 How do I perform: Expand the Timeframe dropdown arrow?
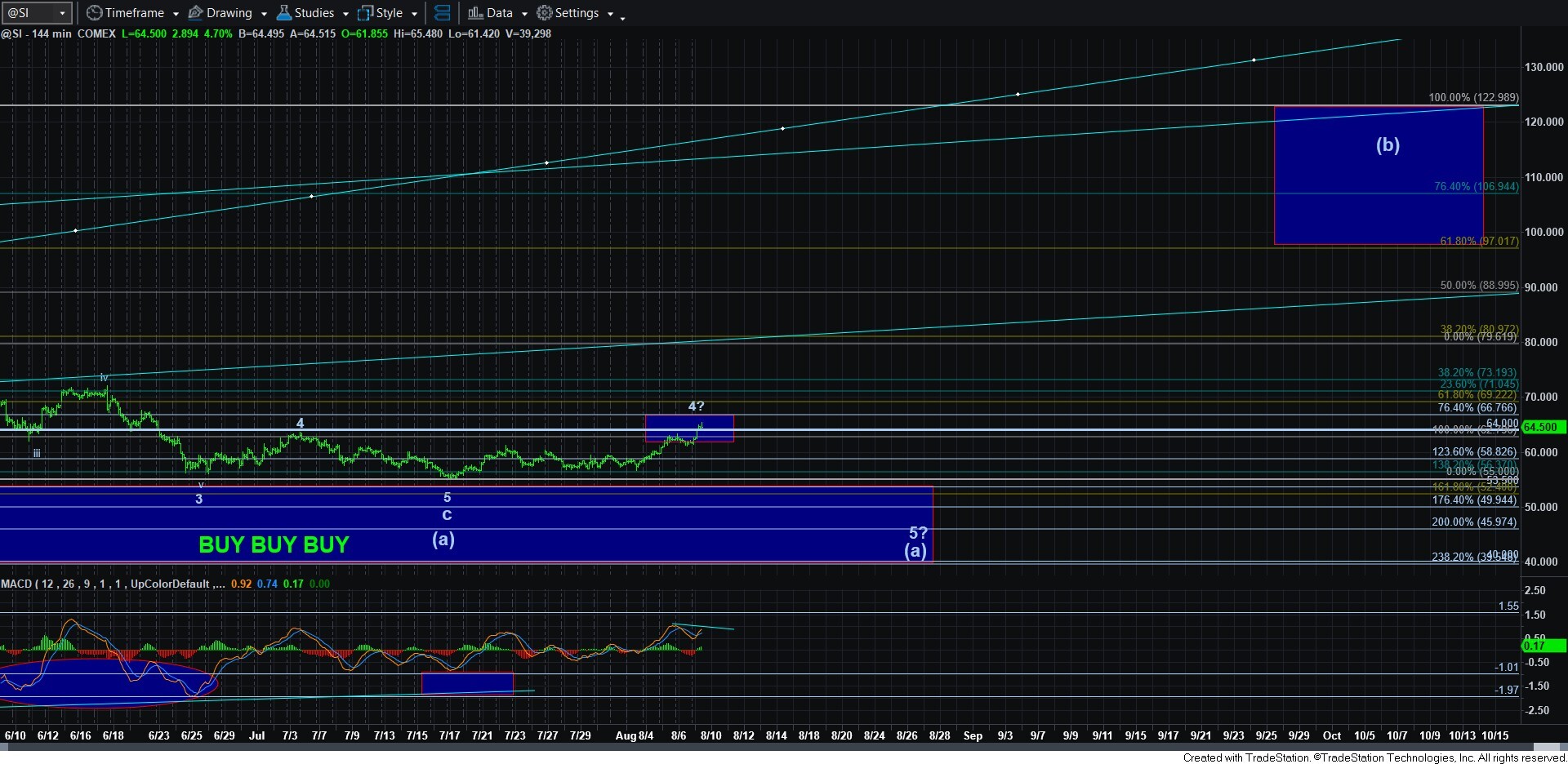coord(175,14)
